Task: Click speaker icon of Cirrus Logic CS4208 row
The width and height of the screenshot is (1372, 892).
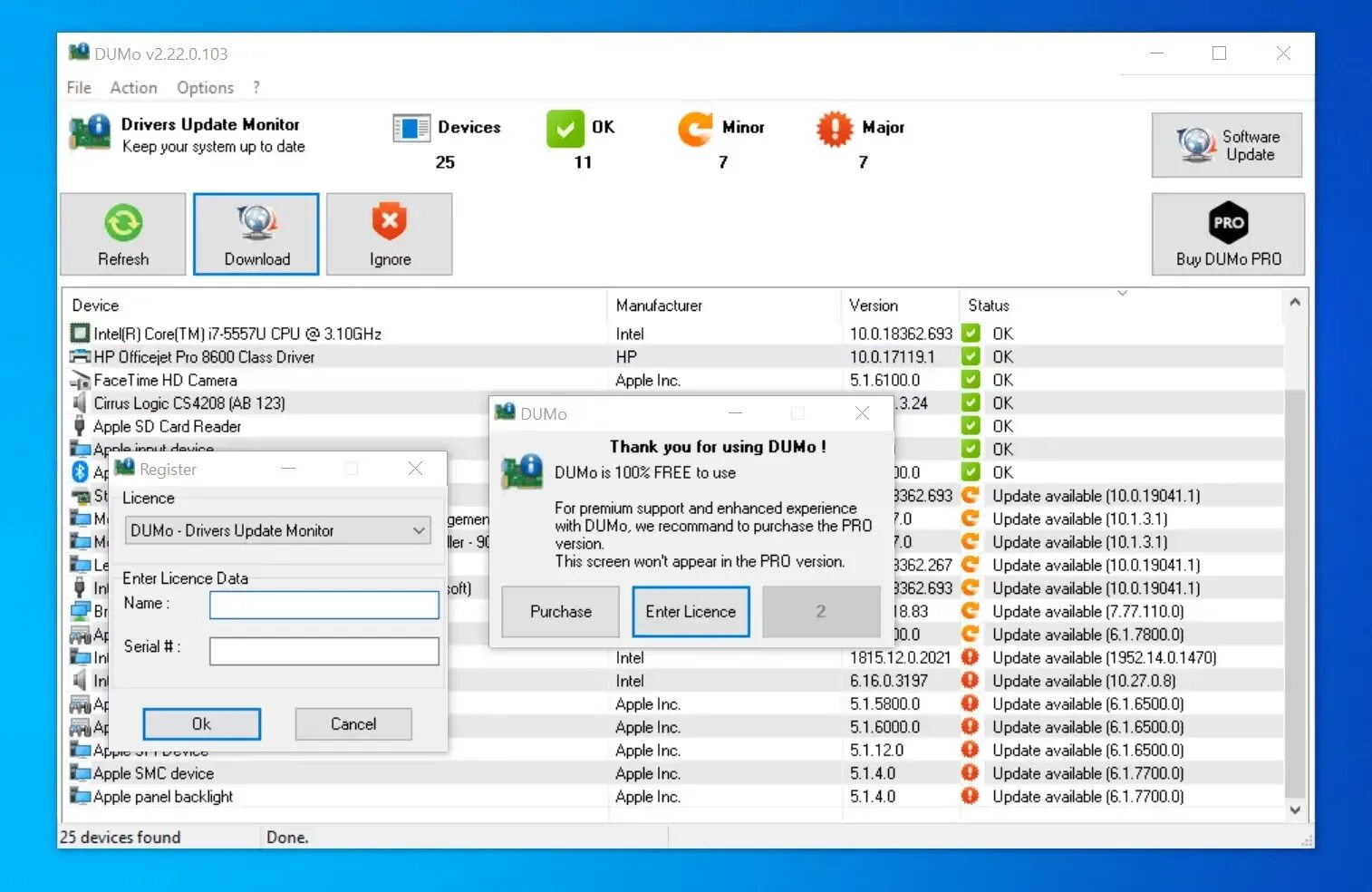Action: [x=80, y=402]
